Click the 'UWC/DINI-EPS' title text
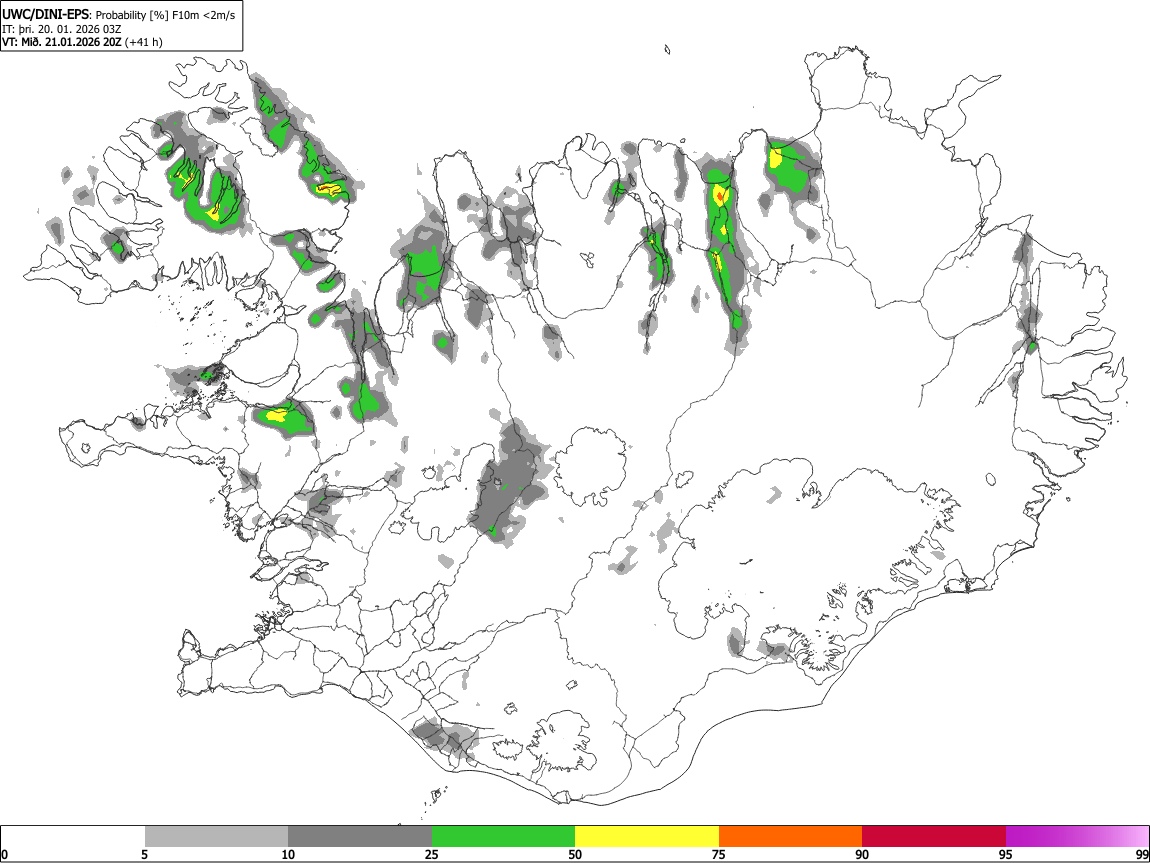The width and height of the screenshot is (1150, 863). click(x=46, y=15)
